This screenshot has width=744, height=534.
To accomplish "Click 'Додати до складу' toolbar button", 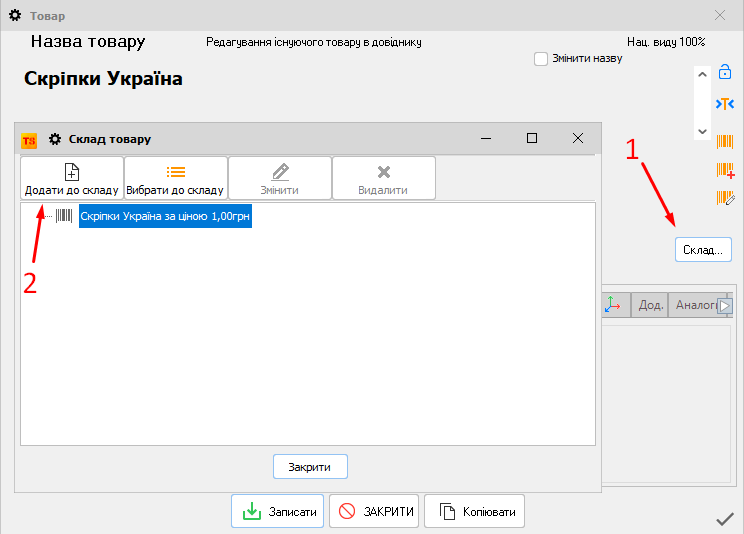I will point(72,178).
